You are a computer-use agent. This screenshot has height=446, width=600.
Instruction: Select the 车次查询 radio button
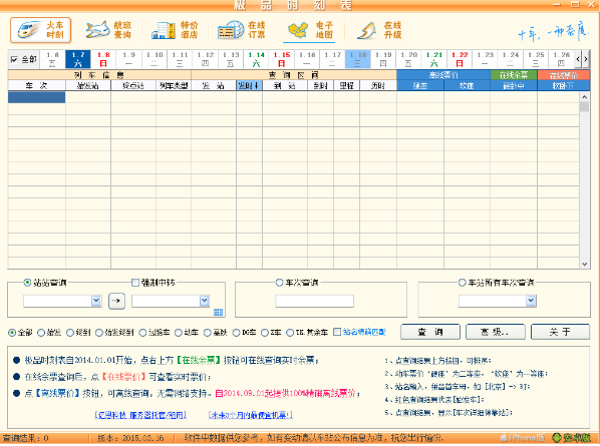point(280,283)
